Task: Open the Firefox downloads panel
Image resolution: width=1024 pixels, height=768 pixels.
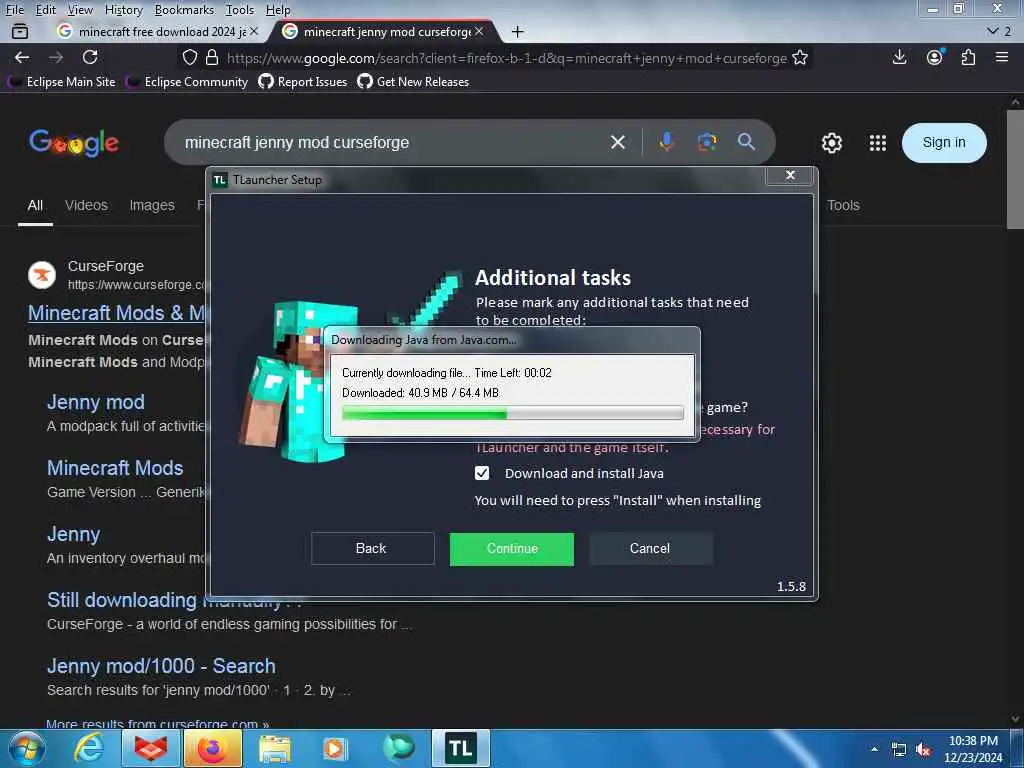Action: 899,57
